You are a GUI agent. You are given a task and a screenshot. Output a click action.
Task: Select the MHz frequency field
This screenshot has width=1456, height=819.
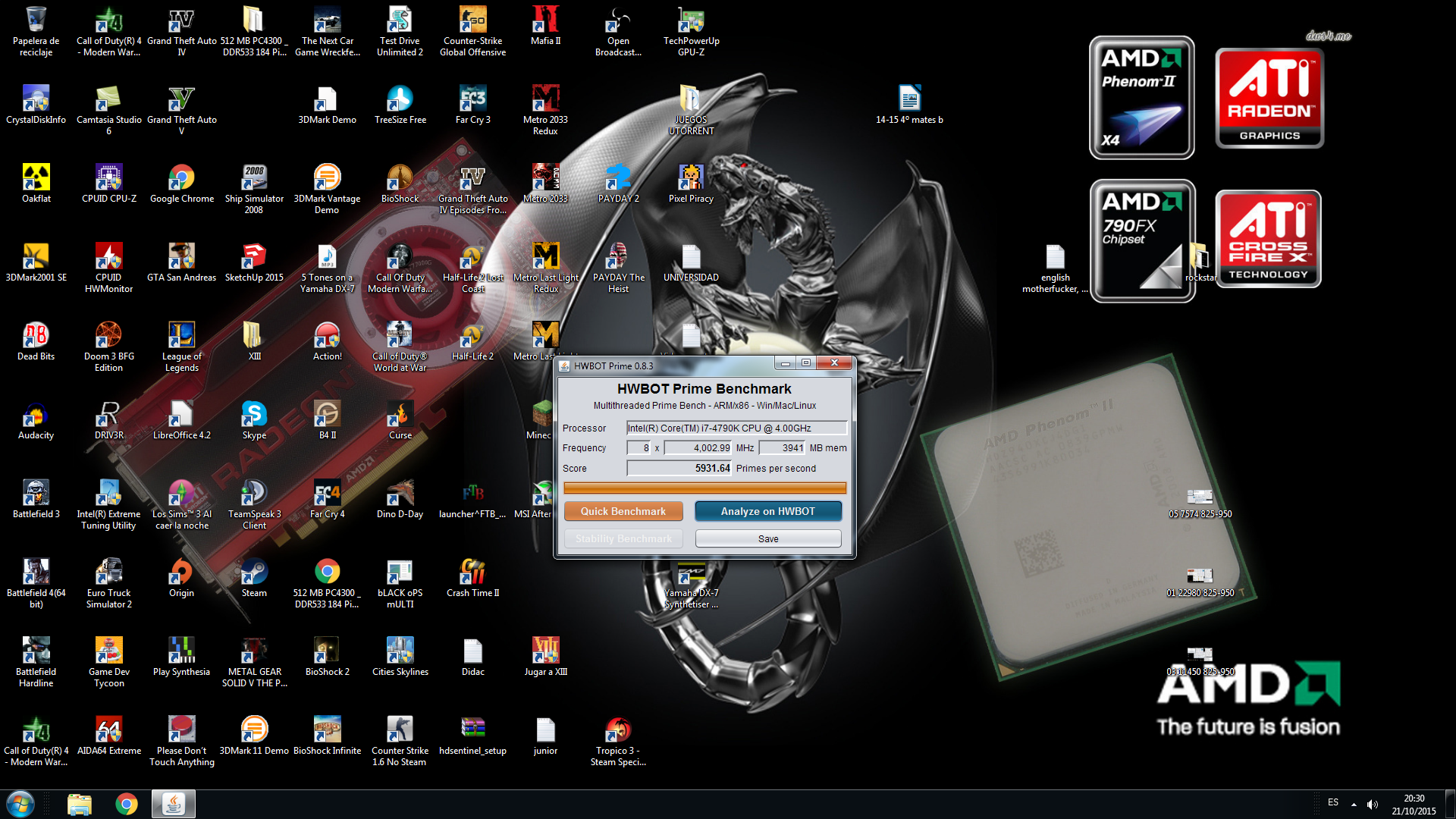(698, 447)
